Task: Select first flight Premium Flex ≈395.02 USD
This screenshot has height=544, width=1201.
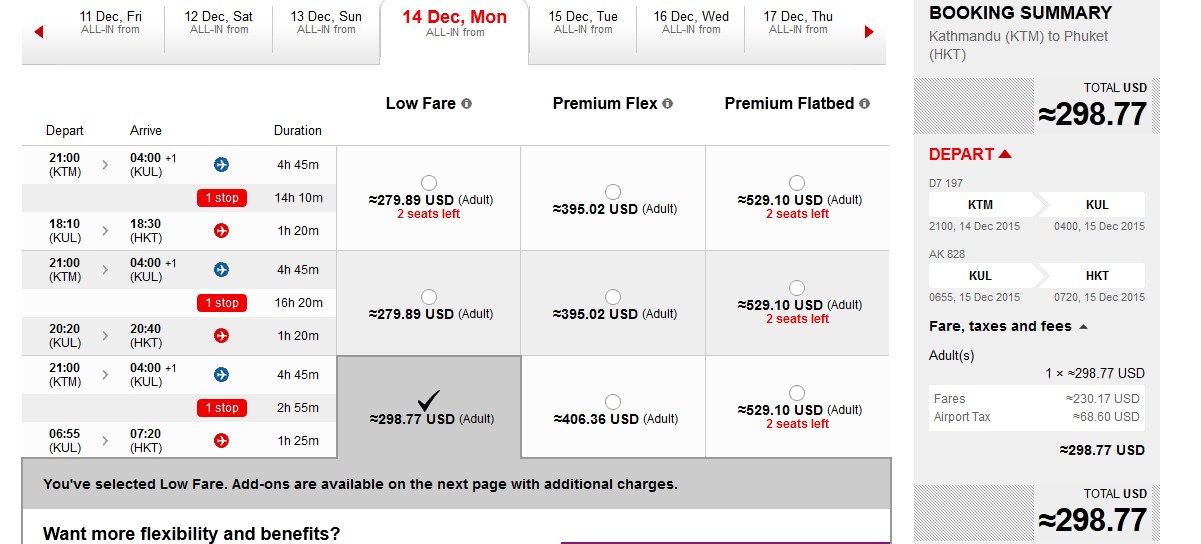Action: [613, 192]
